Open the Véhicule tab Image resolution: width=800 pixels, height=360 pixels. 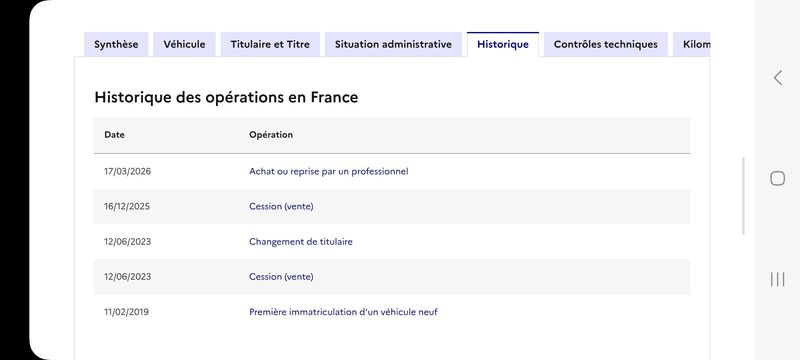184,44
